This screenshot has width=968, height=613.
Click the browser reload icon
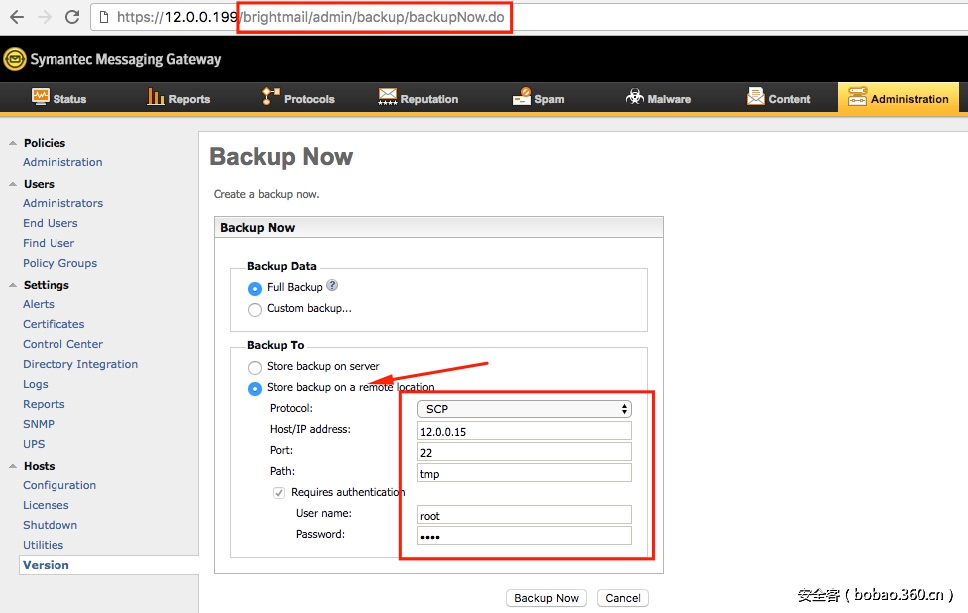(72, 17)
